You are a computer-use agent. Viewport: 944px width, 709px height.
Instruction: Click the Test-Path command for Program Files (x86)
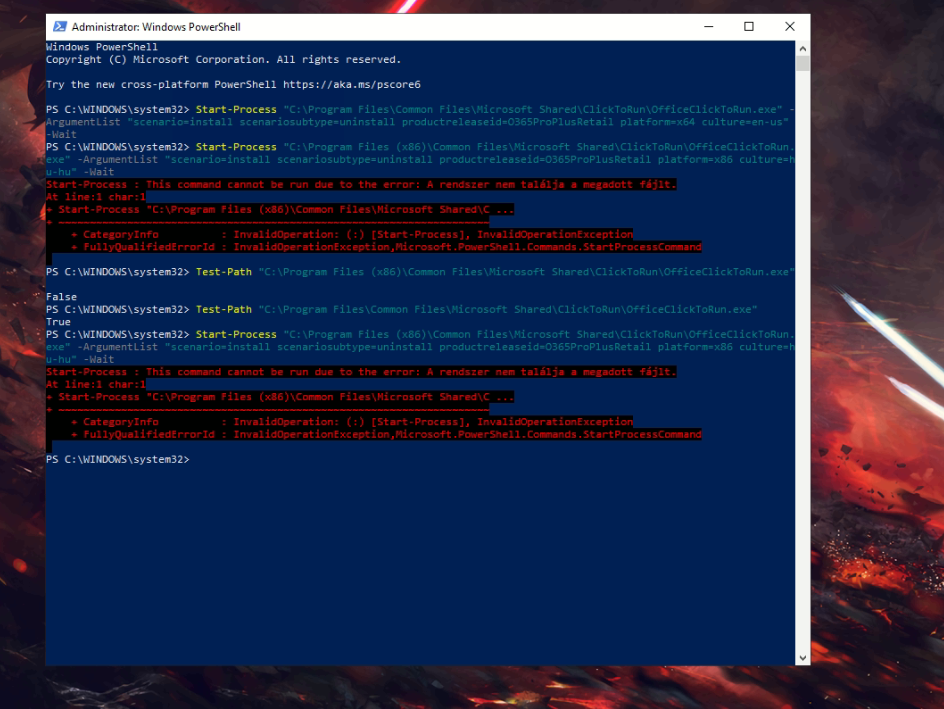(x=225, y=272)
